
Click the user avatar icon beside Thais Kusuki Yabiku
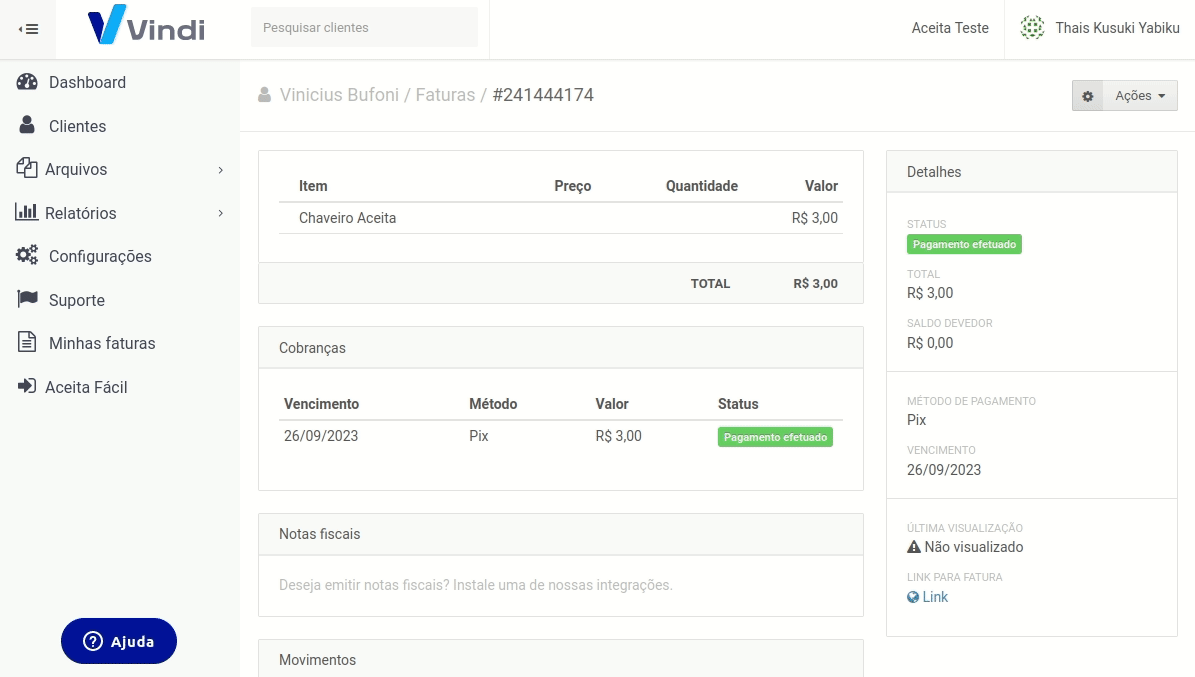click(x=1032, y=27)
